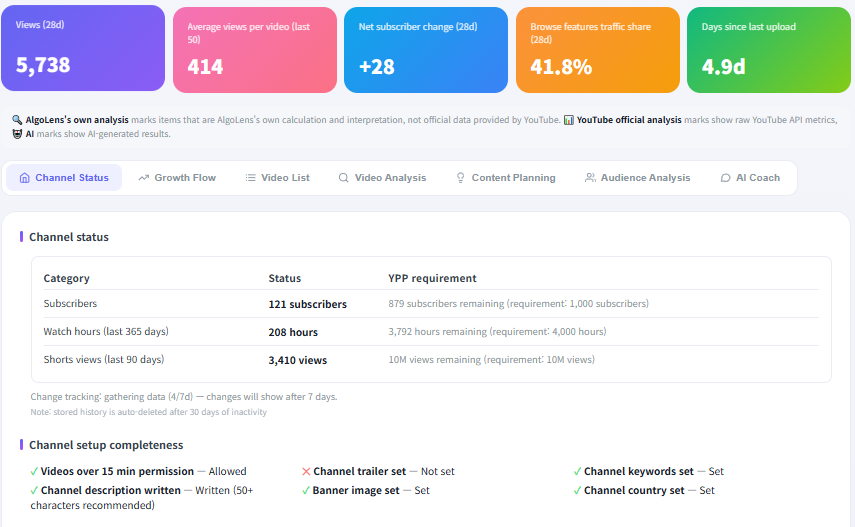Click the Subscribers row label
This screenshot has width=855, height=527.
70,304
